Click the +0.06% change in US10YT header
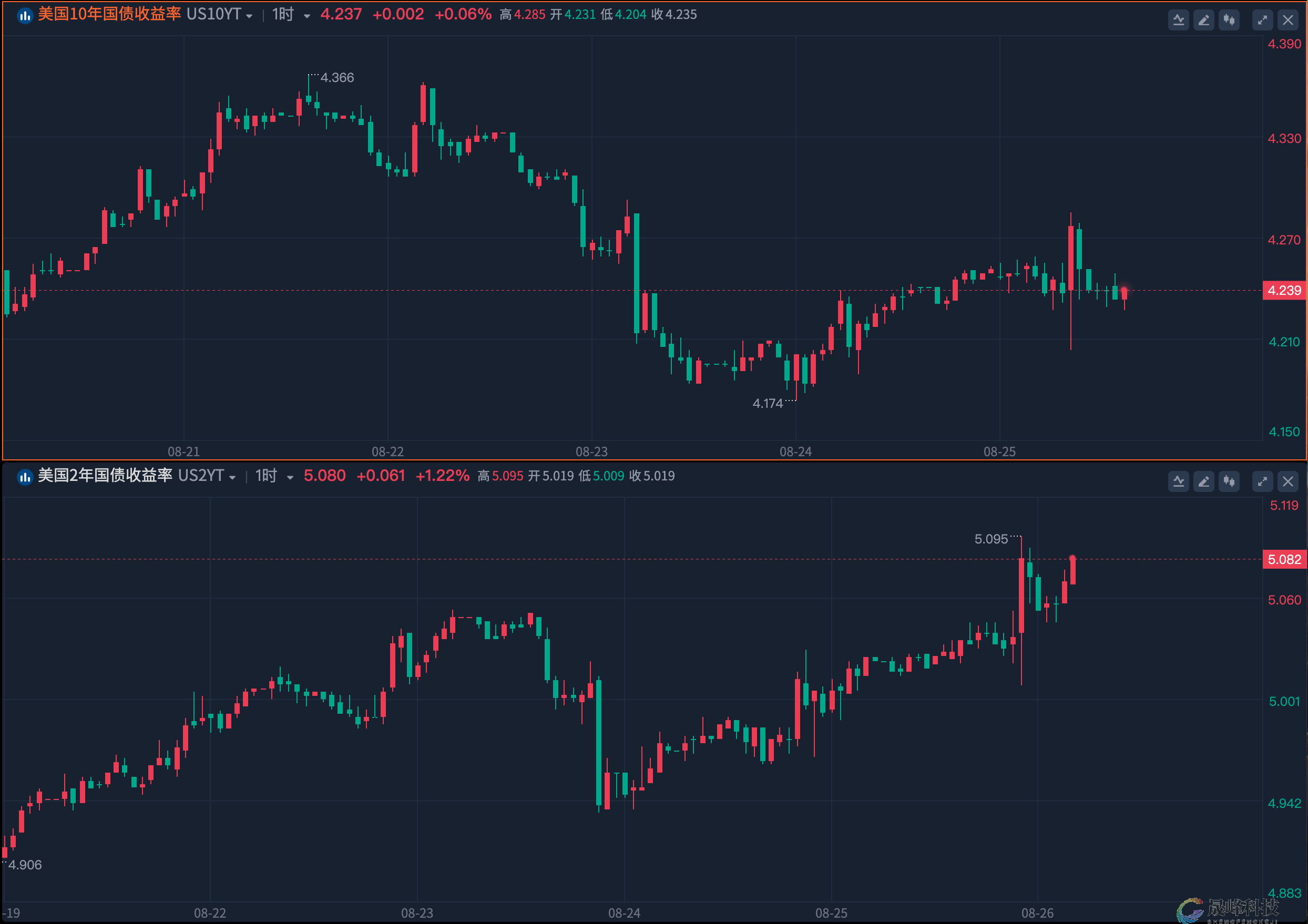Screen dimensions: 1308x924 463,14
